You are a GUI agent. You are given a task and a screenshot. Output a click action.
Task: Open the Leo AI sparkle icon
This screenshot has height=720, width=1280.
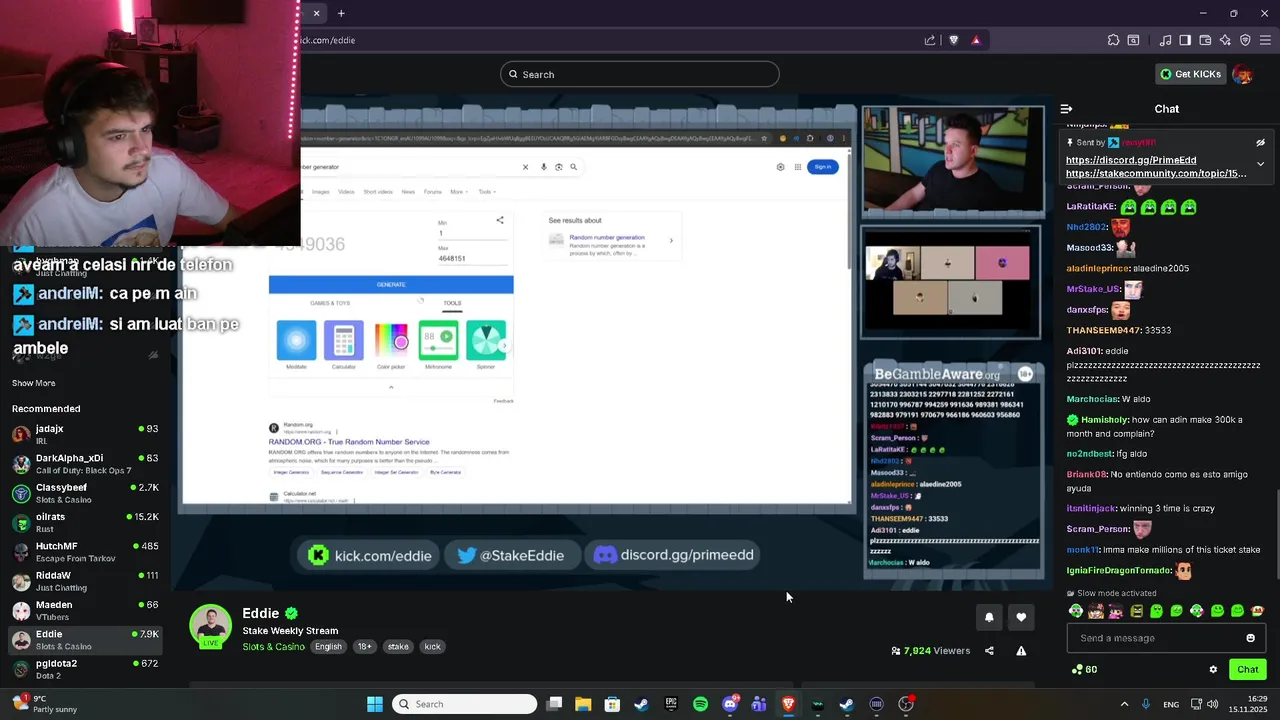(1225, 40)
